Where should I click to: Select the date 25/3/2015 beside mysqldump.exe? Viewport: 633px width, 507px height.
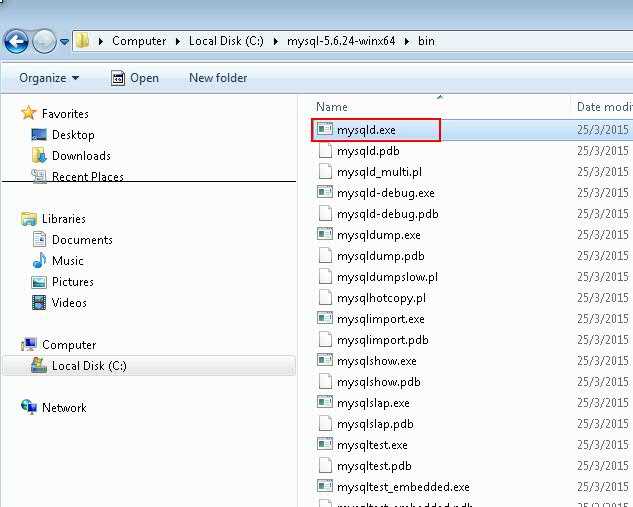pos(603,235)
